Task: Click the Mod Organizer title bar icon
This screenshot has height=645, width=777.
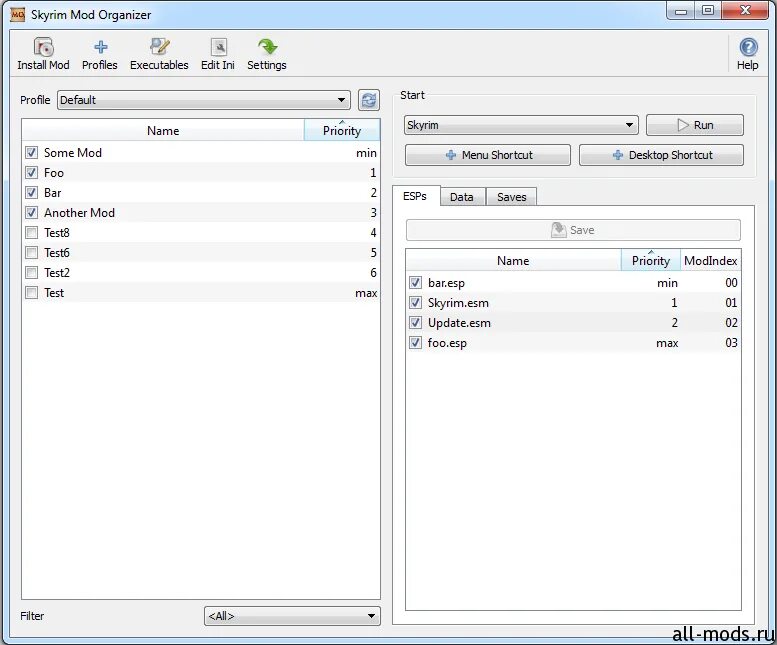Action: pos(18,15)
